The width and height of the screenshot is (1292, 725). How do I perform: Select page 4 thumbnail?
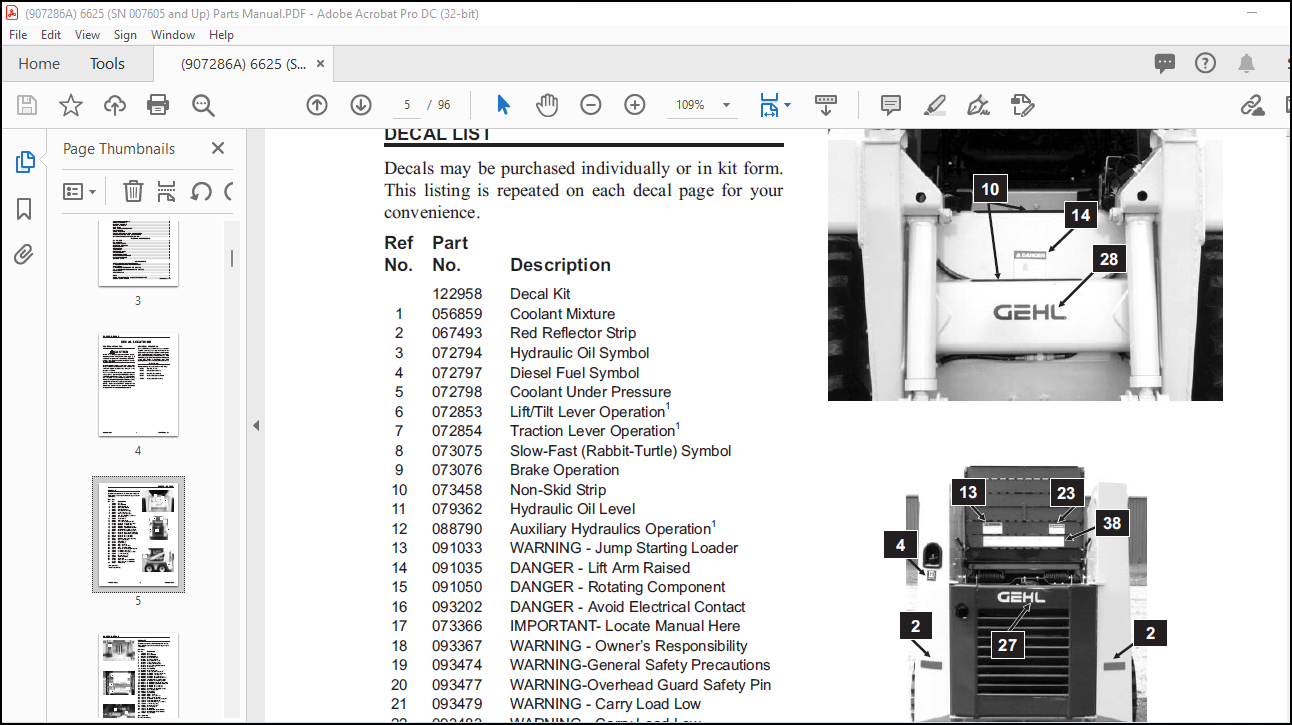tap(138, 386)
